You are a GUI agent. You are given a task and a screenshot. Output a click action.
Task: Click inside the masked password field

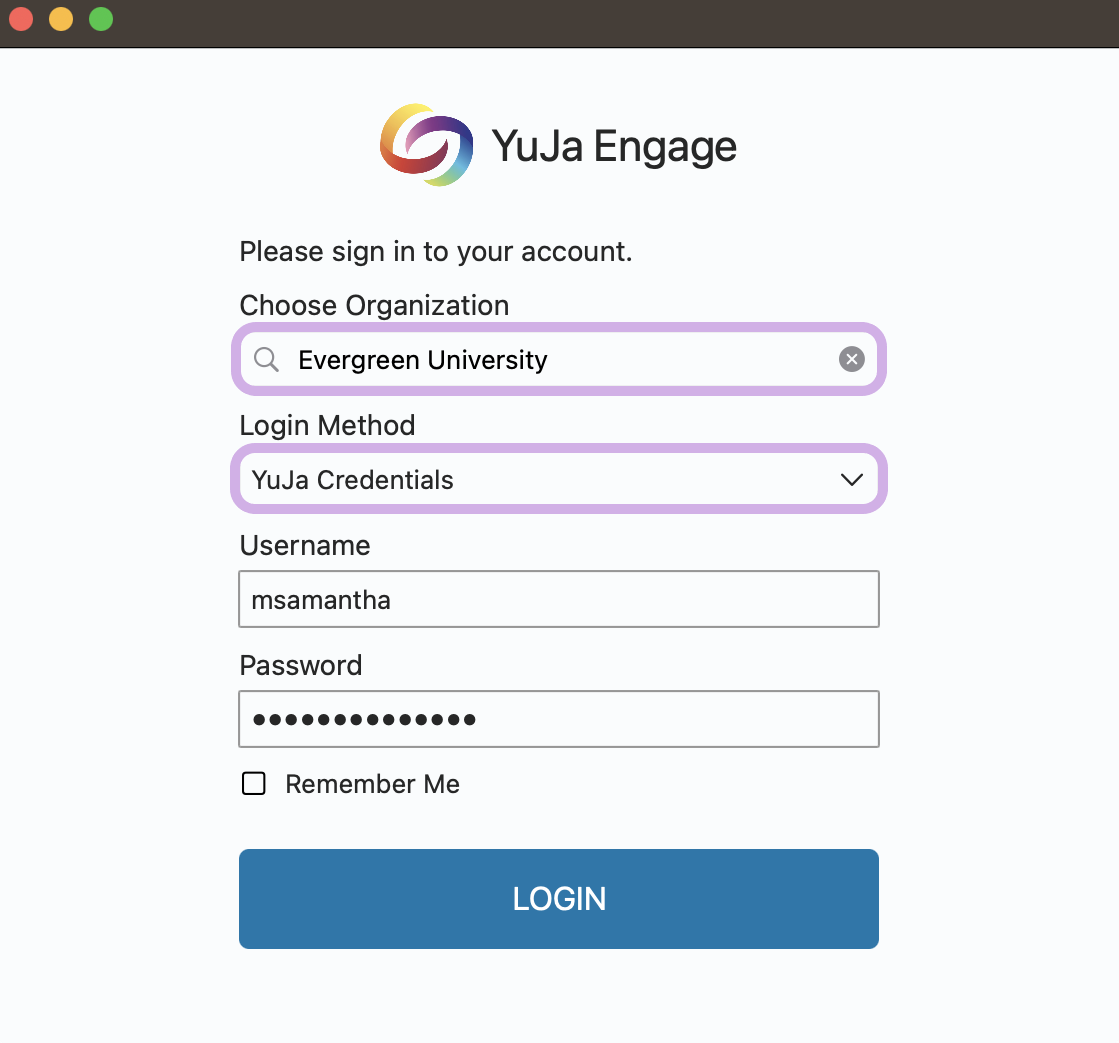coord(558,719)
